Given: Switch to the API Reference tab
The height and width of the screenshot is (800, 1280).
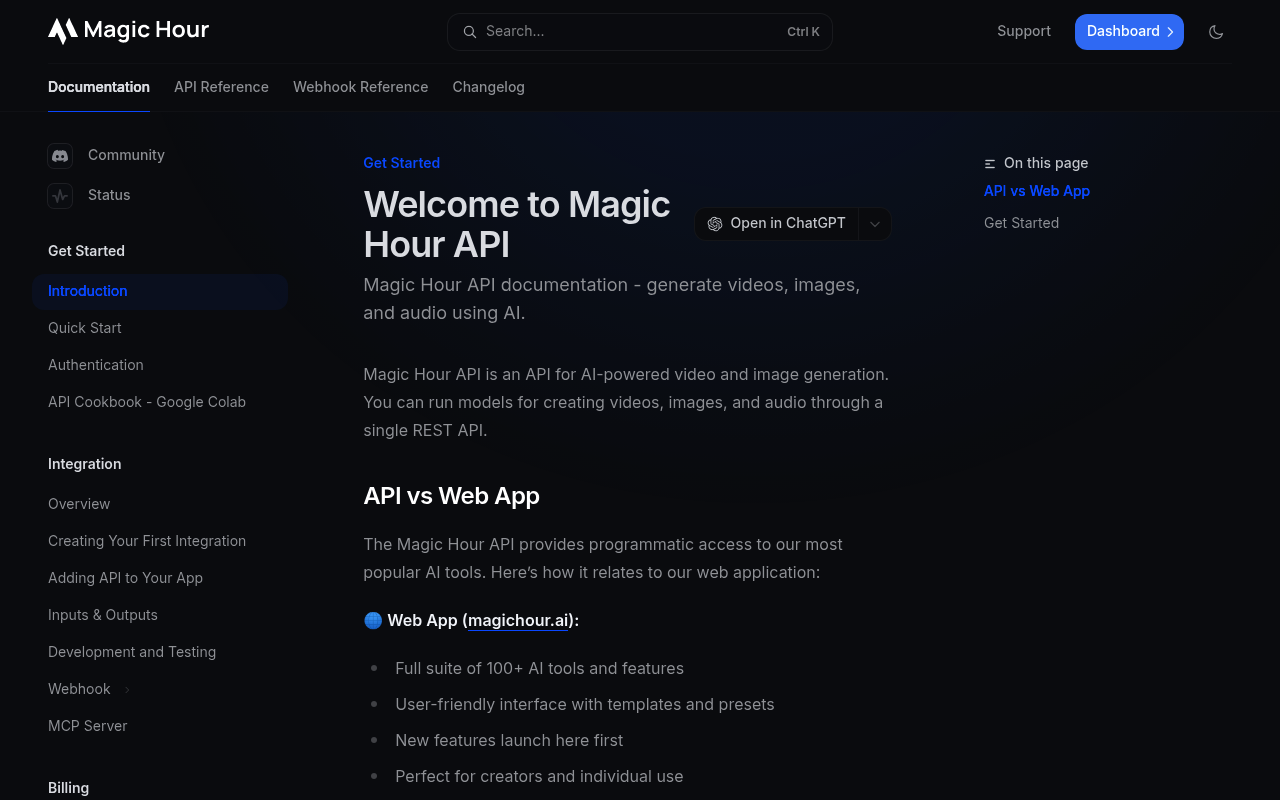Looking at the screenshot, I should [221, 87].
